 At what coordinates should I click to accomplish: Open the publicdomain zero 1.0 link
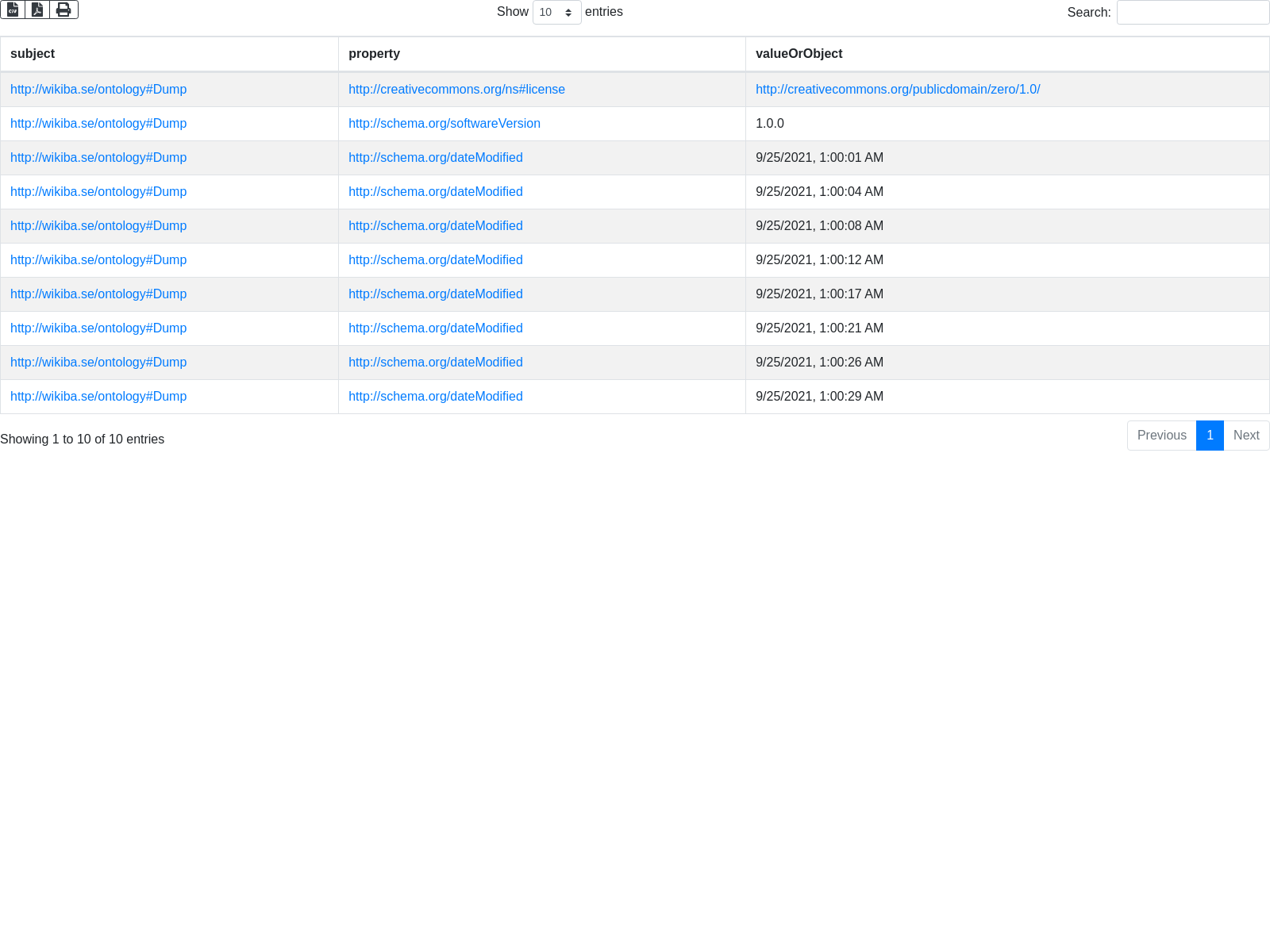[x=897, y=90]
